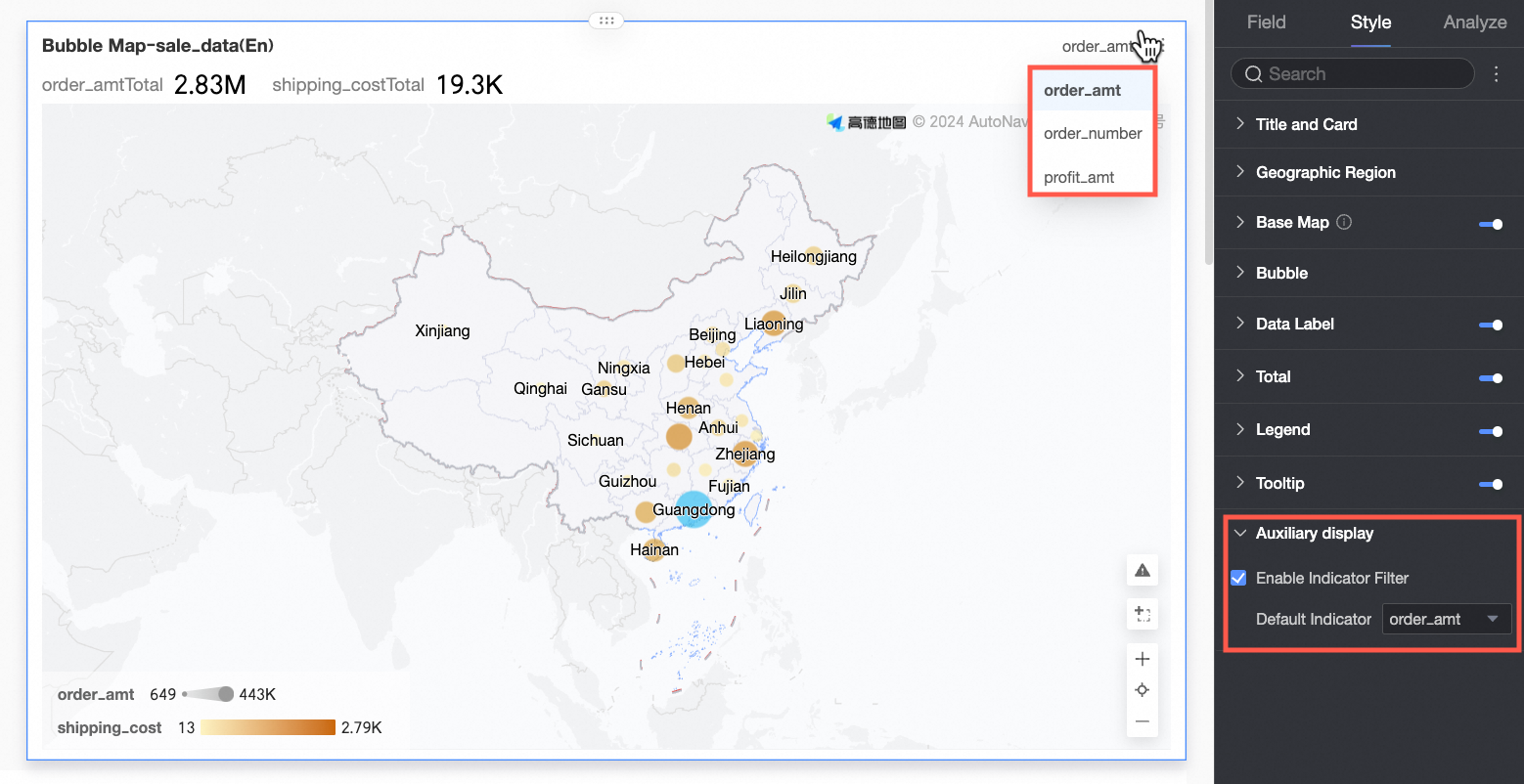Zoom out with the minus button
The image size is (1524, 784).
click(x=1142, y=721)
